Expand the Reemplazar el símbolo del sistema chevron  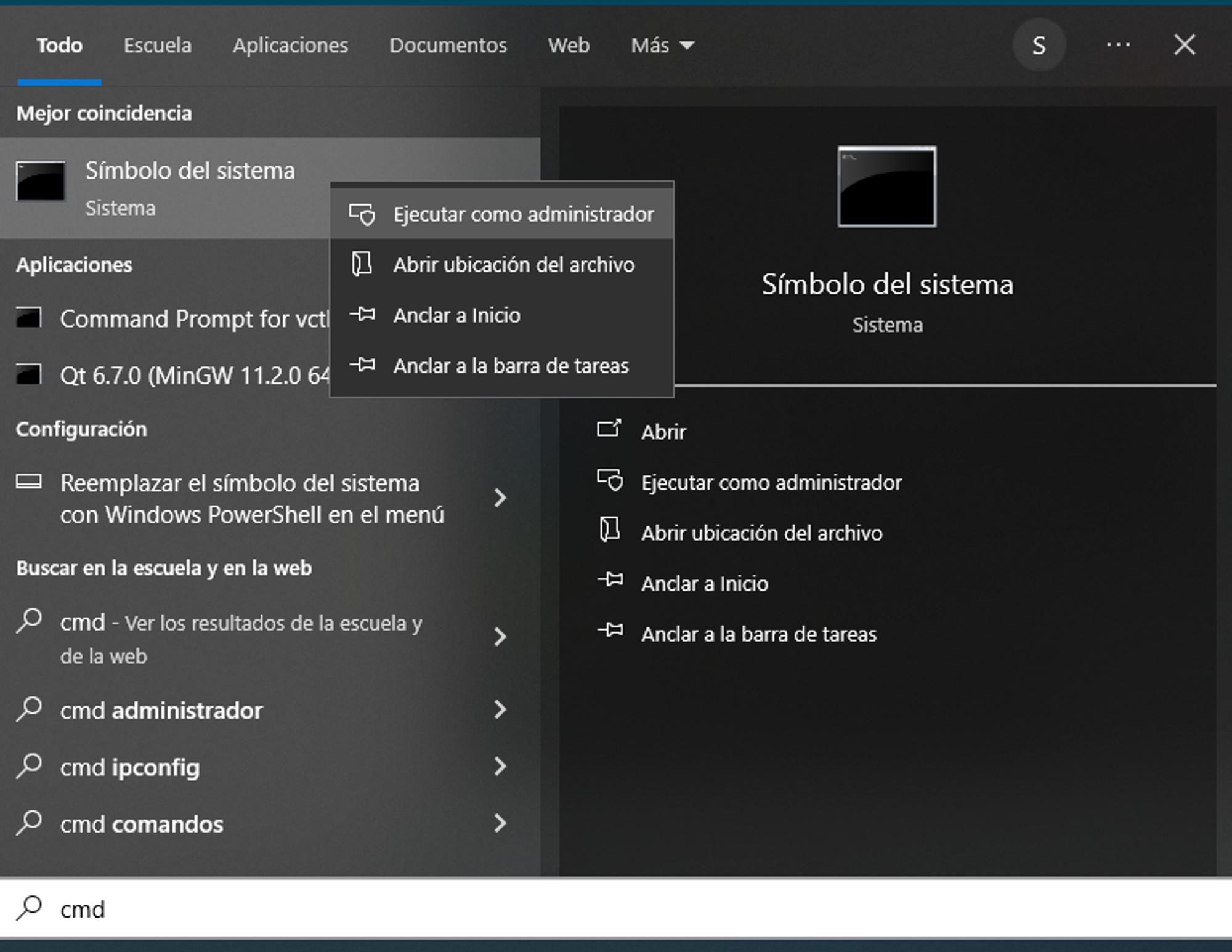pos(500,498)
